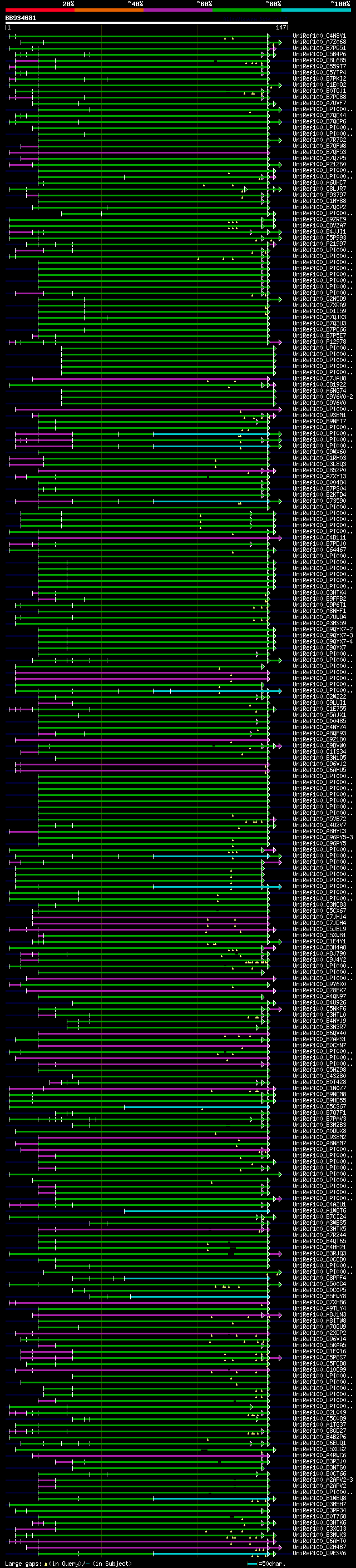Select the UniRef100_Q9Z180 label
The height and width of the screenshot is (1568, 356).
pyautogui.click(x=319, y=740)
